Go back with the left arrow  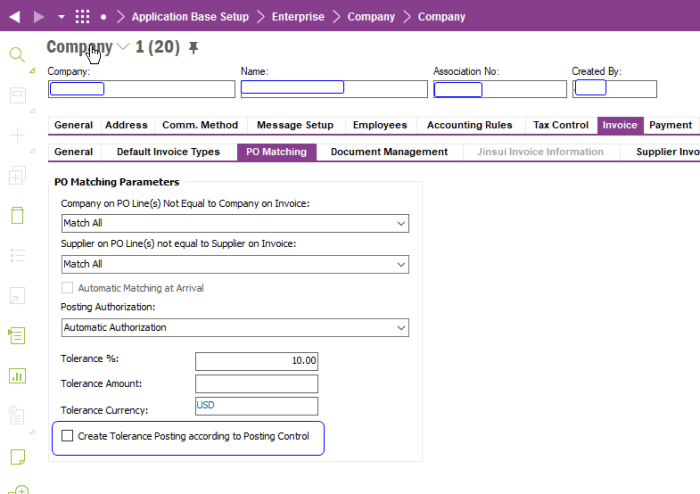click(14, 17)
